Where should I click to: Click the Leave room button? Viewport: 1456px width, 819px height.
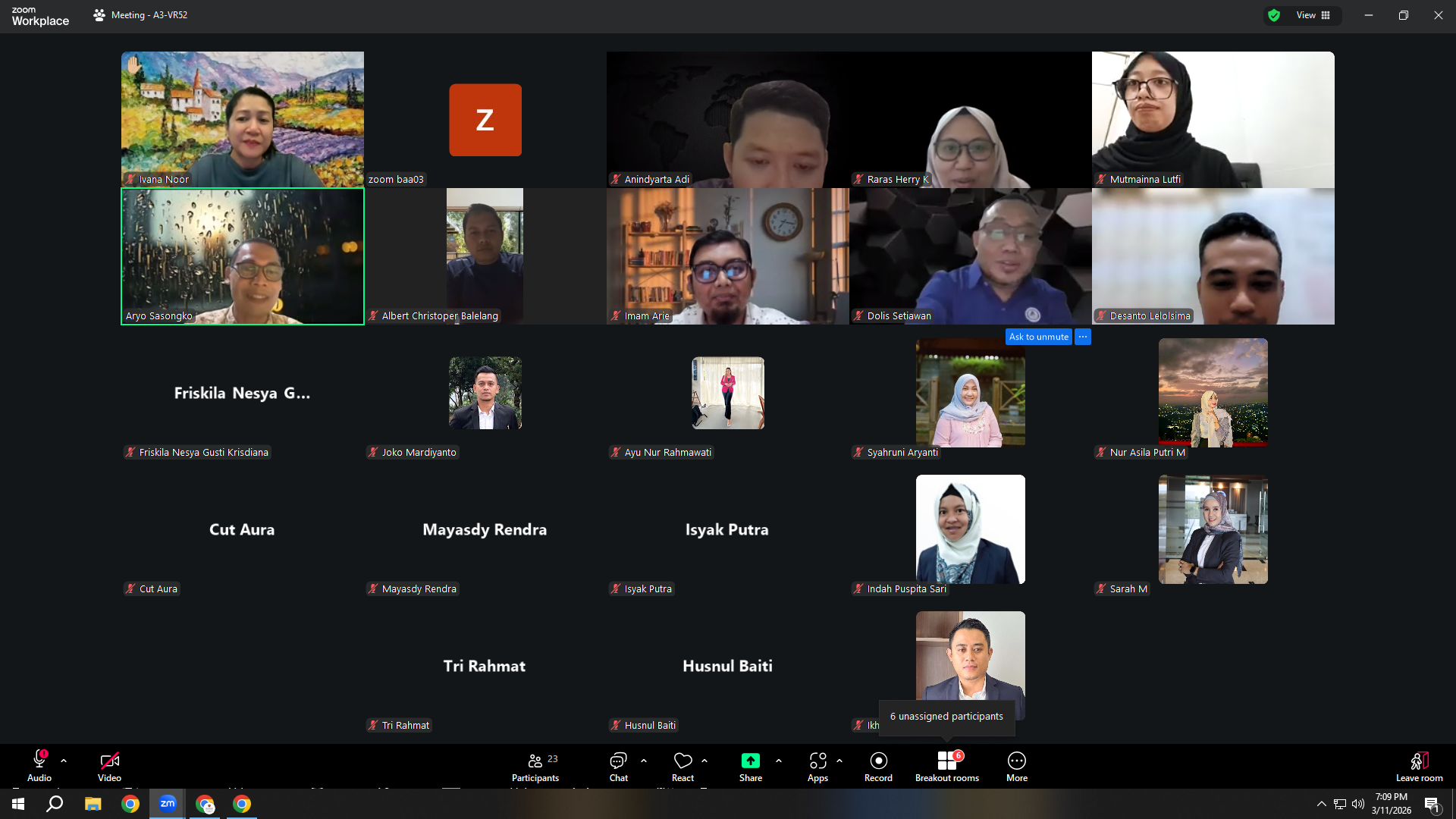pyautogui.click(x=1420, y=766)
